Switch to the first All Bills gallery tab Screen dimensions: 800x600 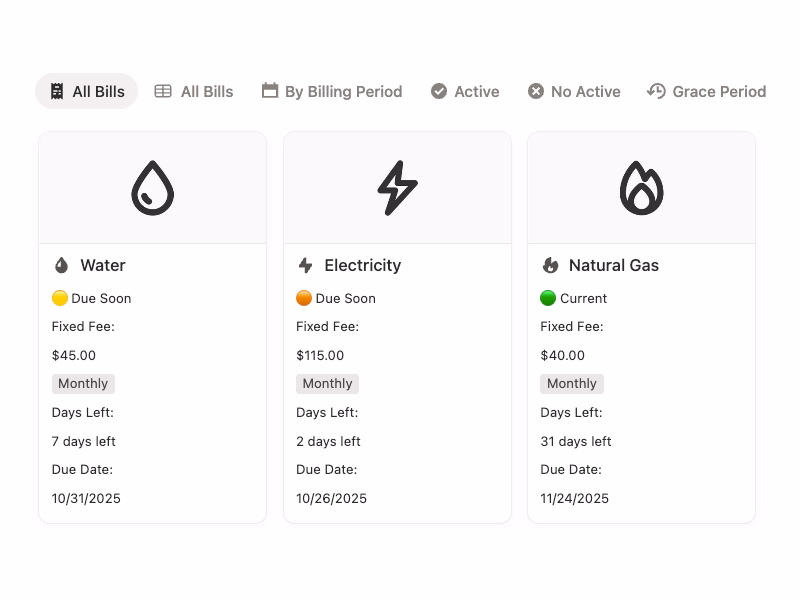(x=87, y=91)
